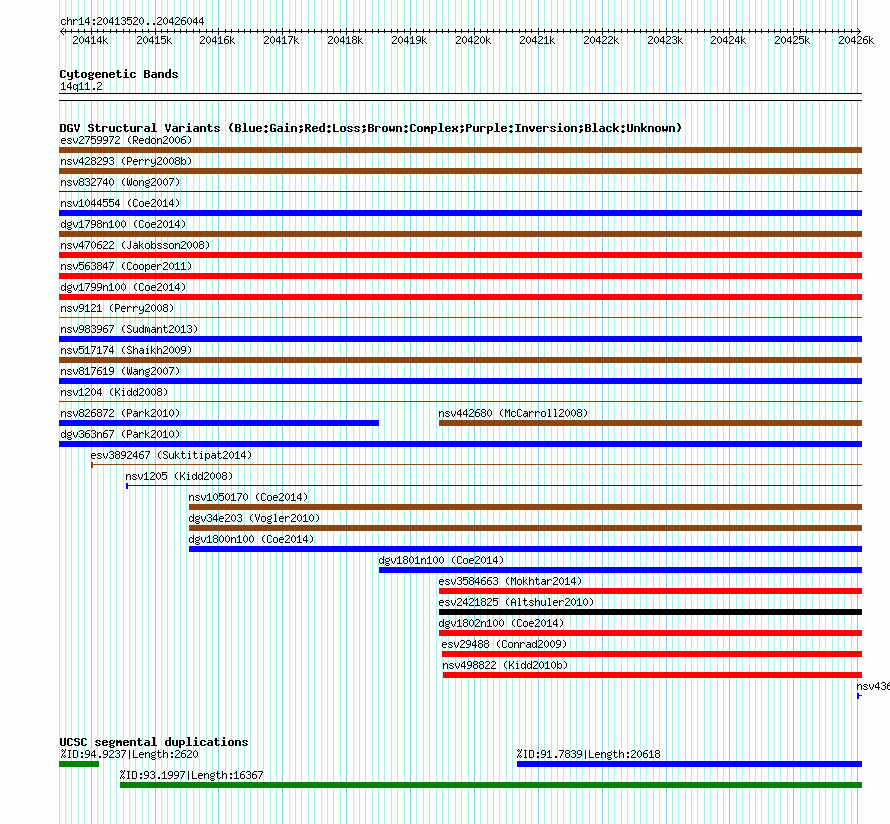
Task: Open the nsv832740 (Wong2007) variant label
Action: [x=120, y=182]
